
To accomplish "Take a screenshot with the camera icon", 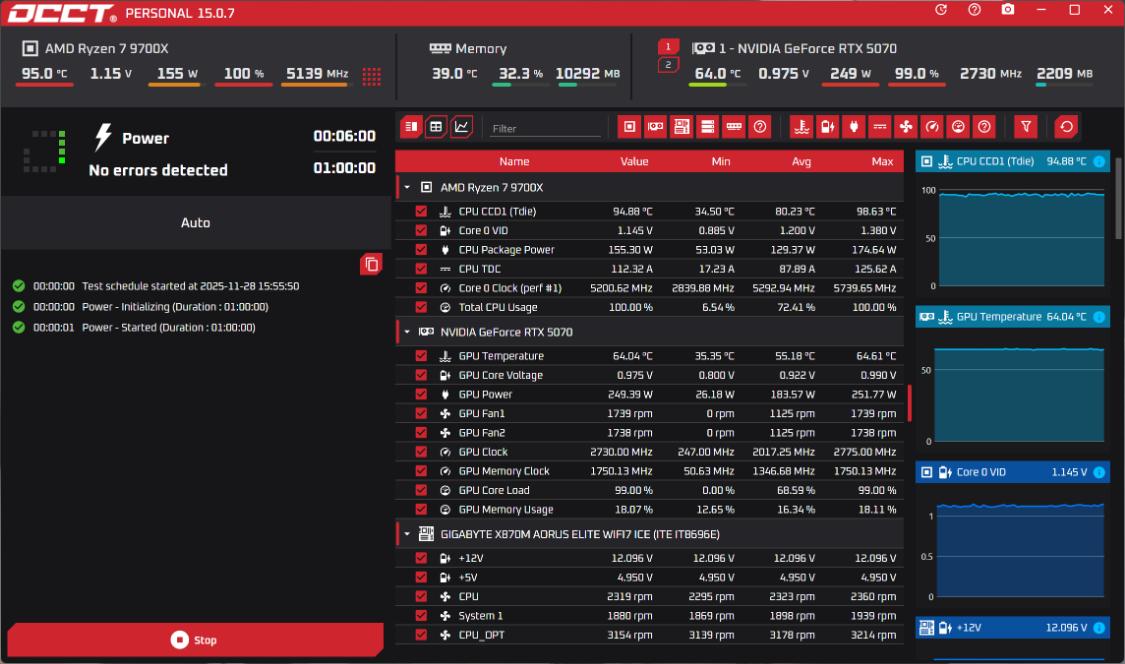I will pos(1007,10).
